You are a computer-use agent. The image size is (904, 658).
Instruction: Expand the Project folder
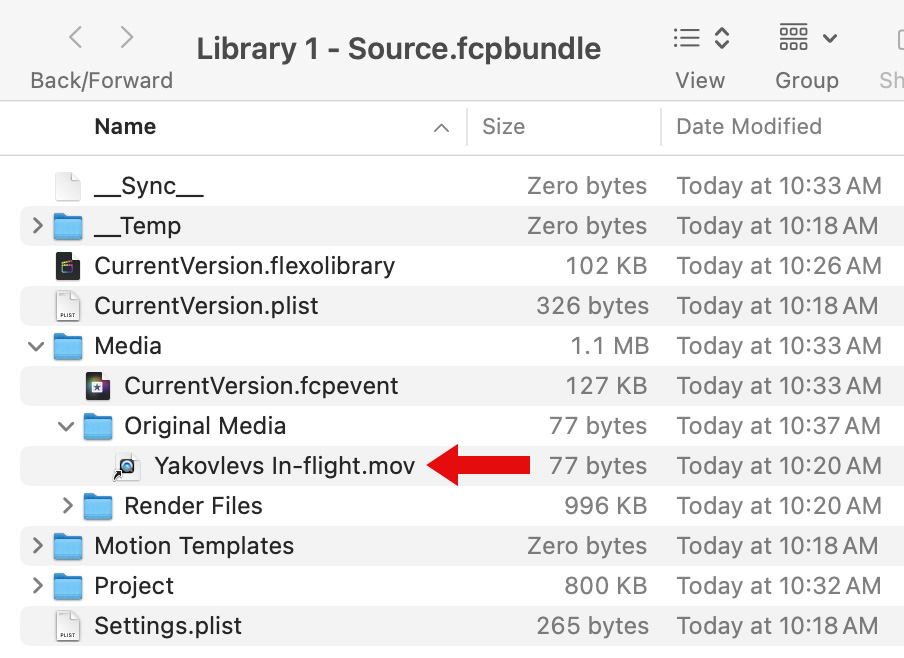click(x=37, y=586)
